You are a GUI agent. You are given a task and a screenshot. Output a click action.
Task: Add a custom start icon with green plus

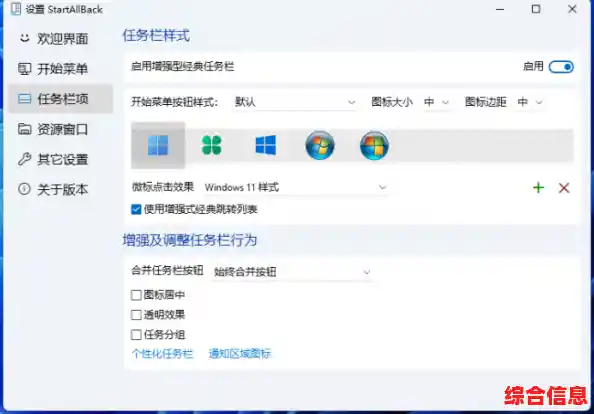pyautogui.click(x=538, y=187)
